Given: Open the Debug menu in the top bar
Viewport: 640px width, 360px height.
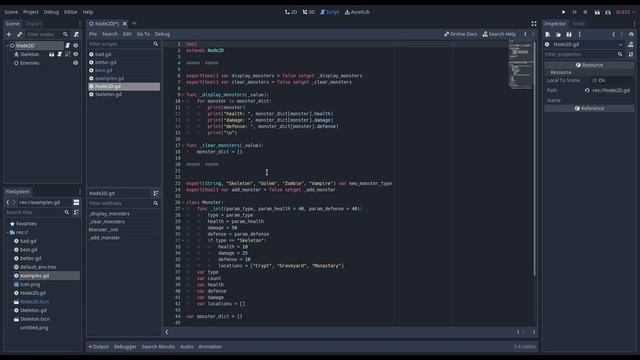Looking at the screenshot, I should (x=51, y=12).
